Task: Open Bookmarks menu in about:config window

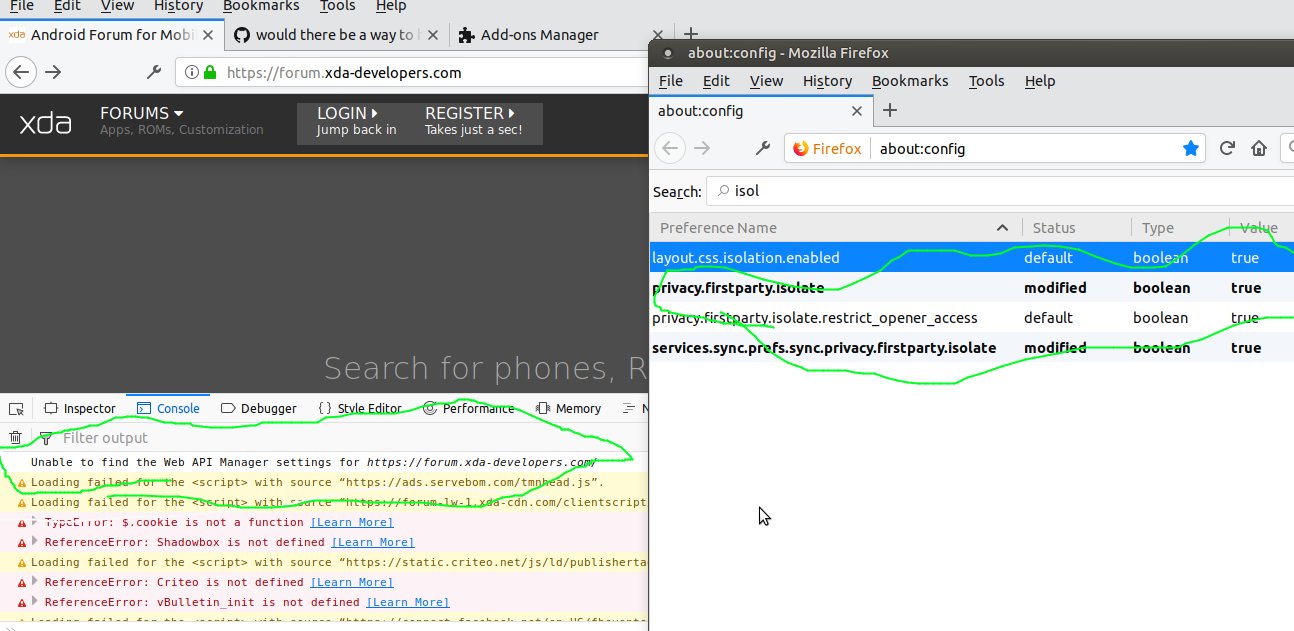Action: click(910, 81)
